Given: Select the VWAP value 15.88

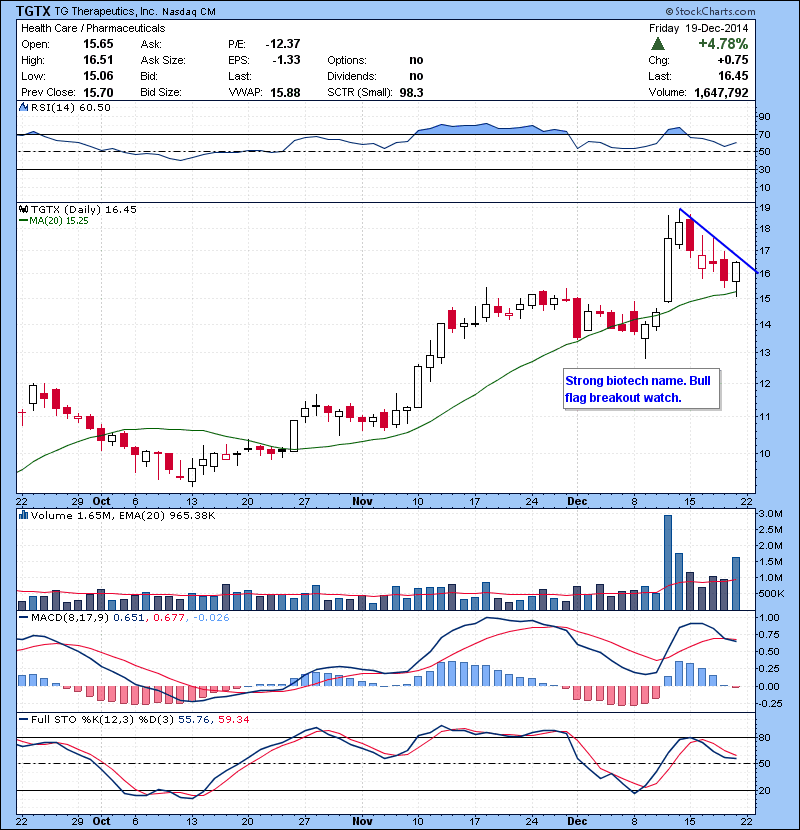Looking at the screenshot, I should tap(285, 92).
